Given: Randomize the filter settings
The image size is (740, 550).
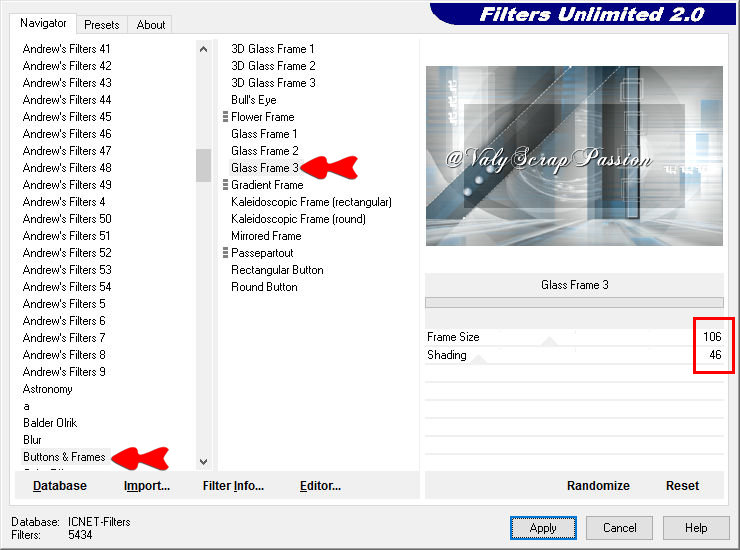Looking at the screenshot, I should (598, 486).
